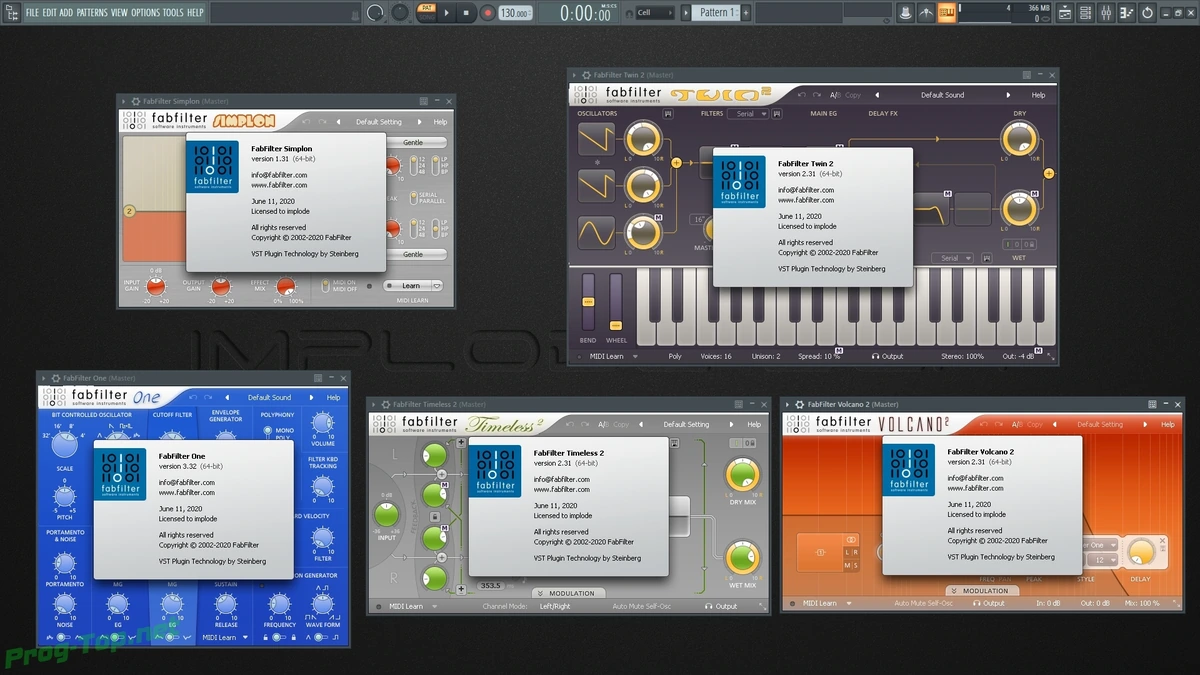Click the Output headphones icon in Timeless 2
Viewport: 1200px width, 675px height.
click(x=709, y=606)
